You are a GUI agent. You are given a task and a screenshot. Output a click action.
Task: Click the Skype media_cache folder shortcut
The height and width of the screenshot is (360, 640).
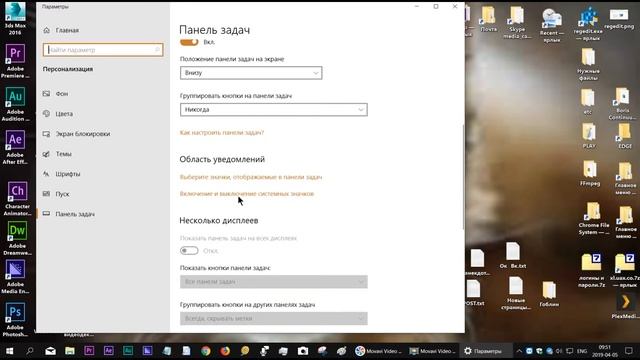[517, 22]
